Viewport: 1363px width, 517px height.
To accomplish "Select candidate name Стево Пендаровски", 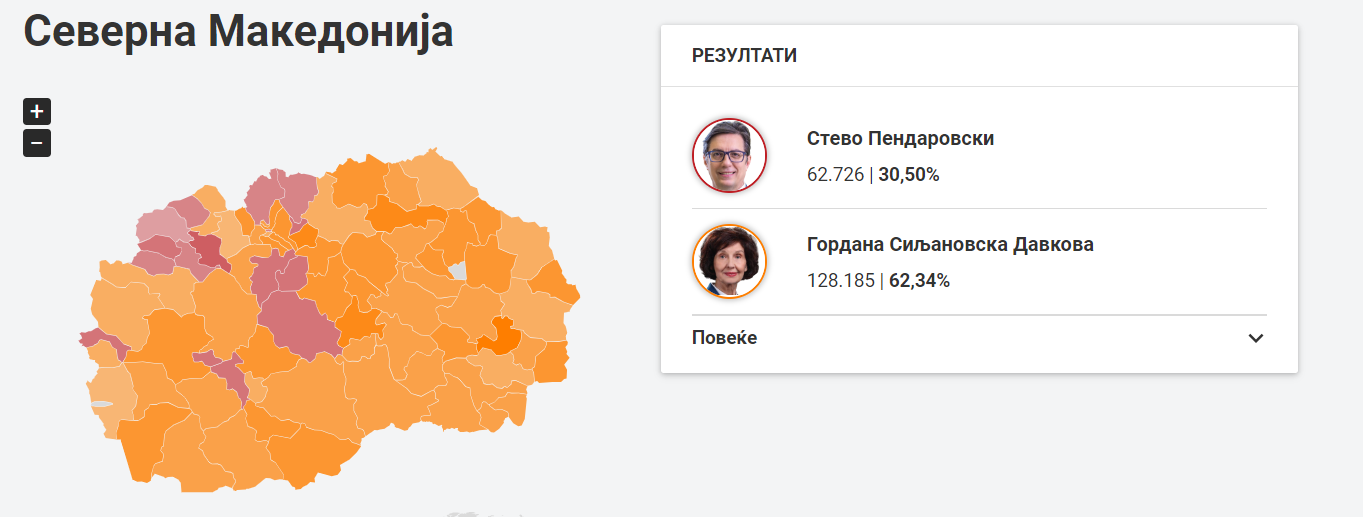I will coord(900,139).
